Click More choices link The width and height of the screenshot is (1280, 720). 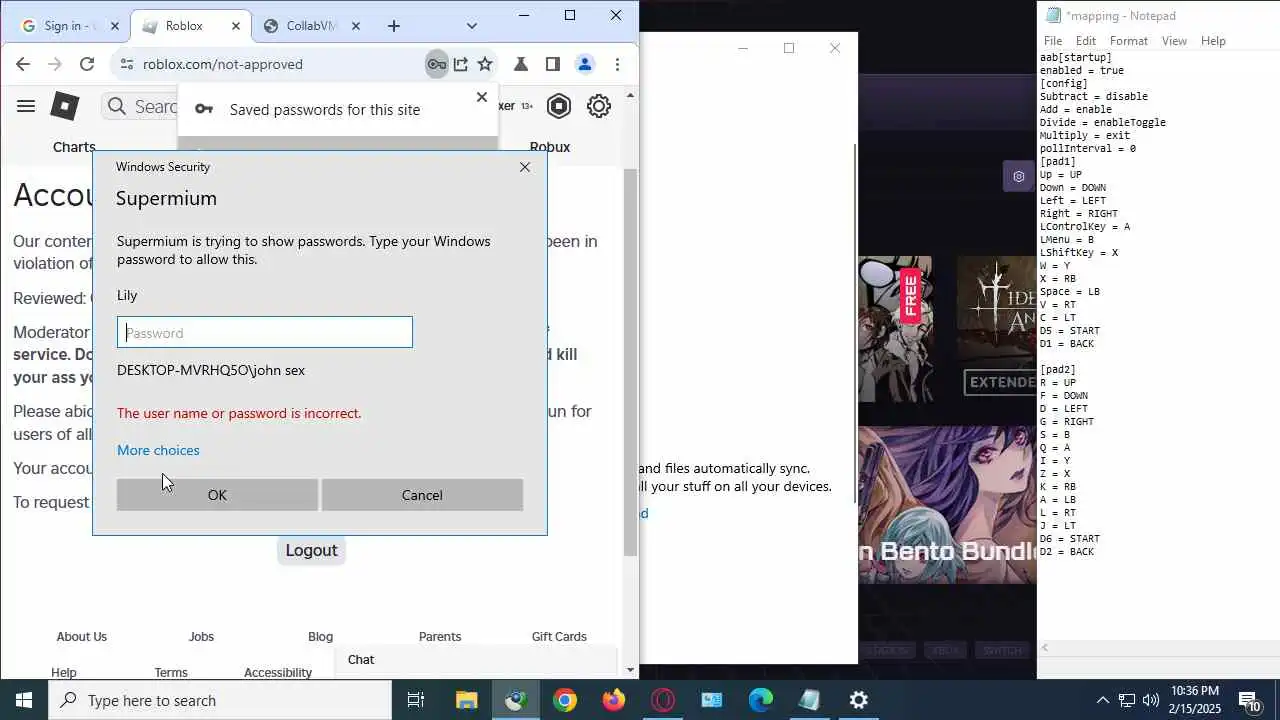[x=158, y=450]
